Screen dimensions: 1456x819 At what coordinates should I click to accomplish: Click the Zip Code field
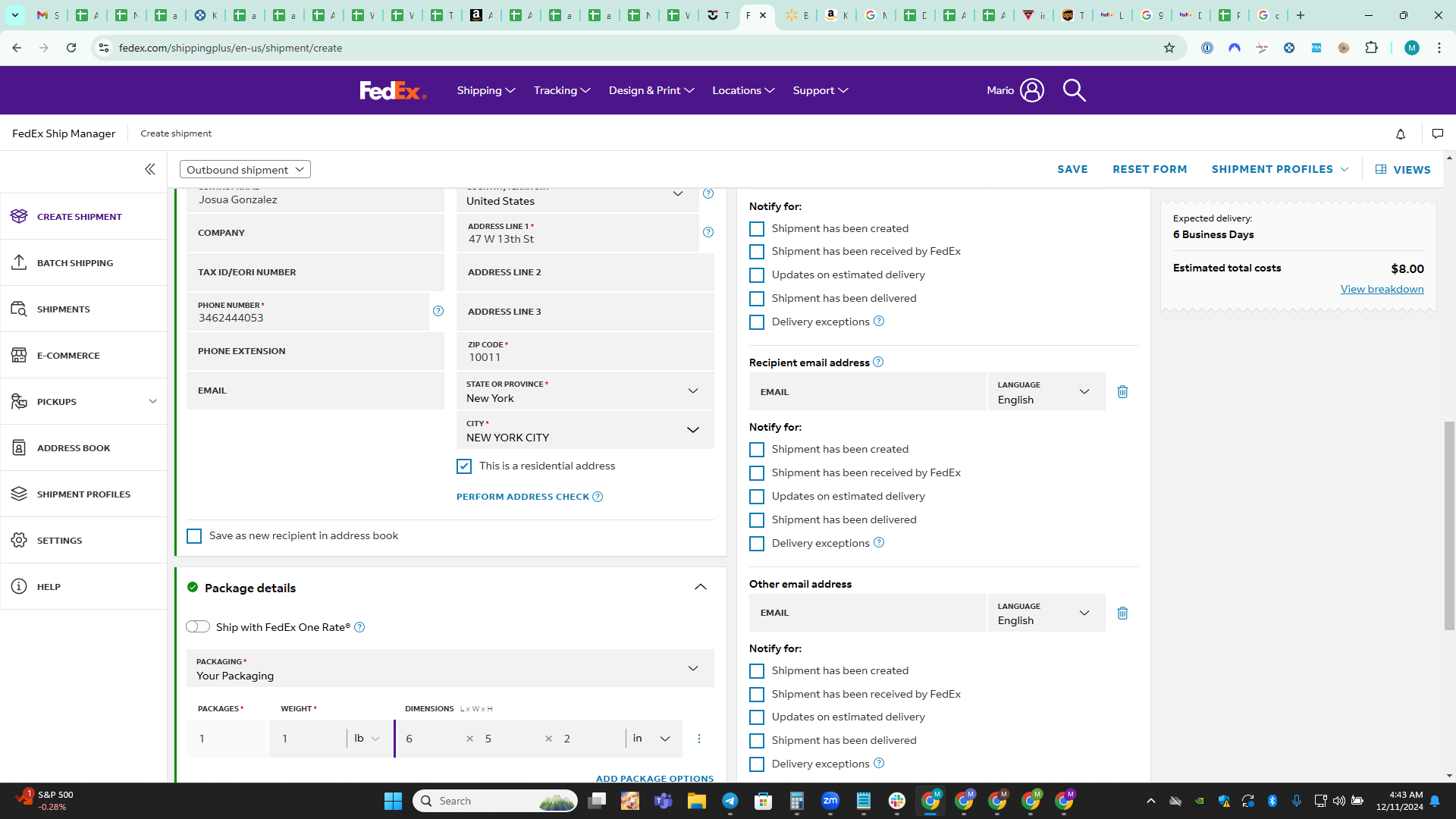585,351
